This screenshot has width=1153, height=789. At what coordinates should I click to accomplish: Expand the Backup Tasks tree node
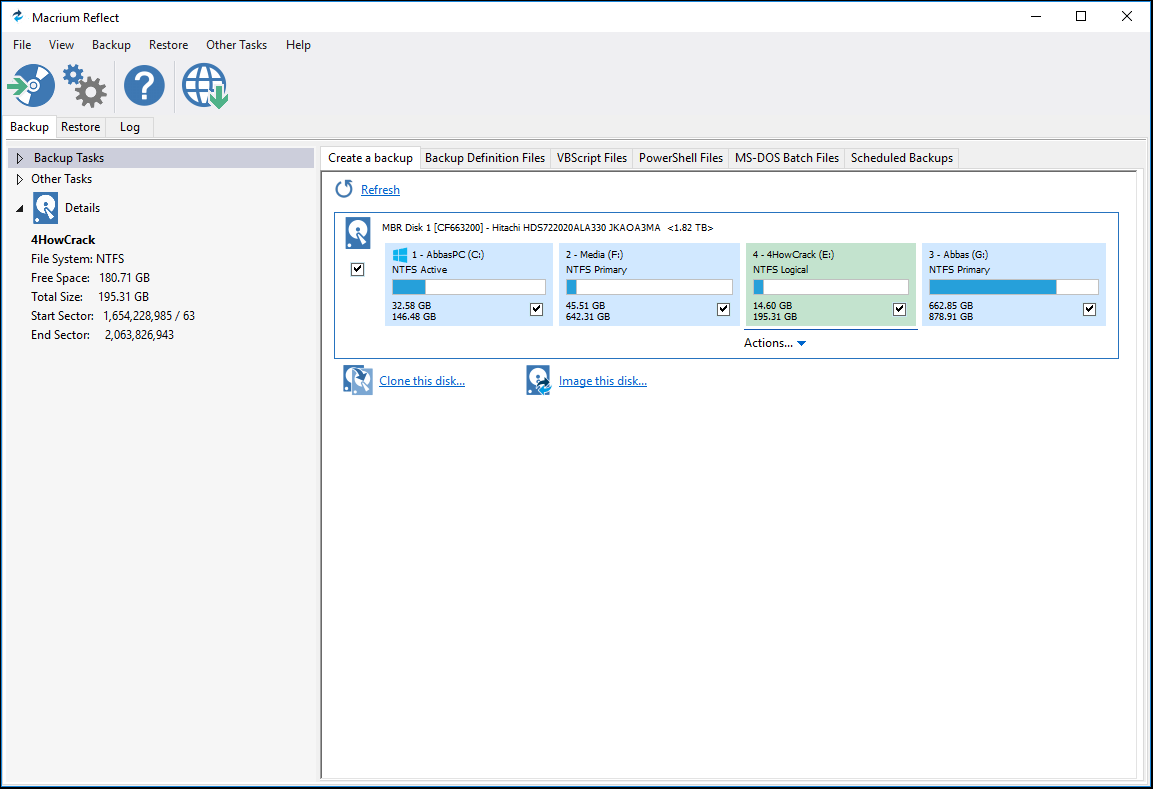[x=20, y=158]
